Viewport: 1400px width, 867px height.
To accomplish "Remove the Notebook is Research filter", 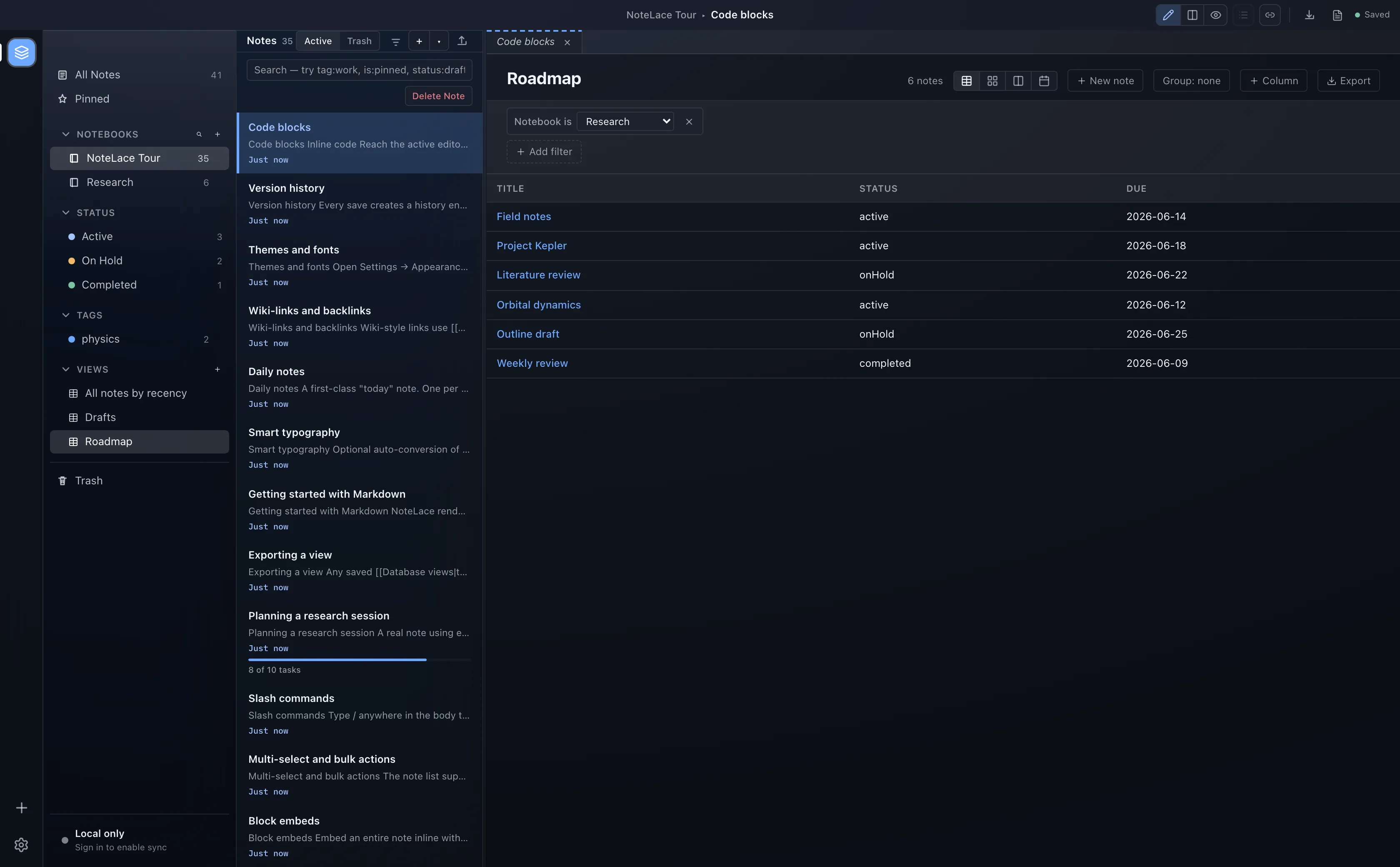I will click(689, 122).
